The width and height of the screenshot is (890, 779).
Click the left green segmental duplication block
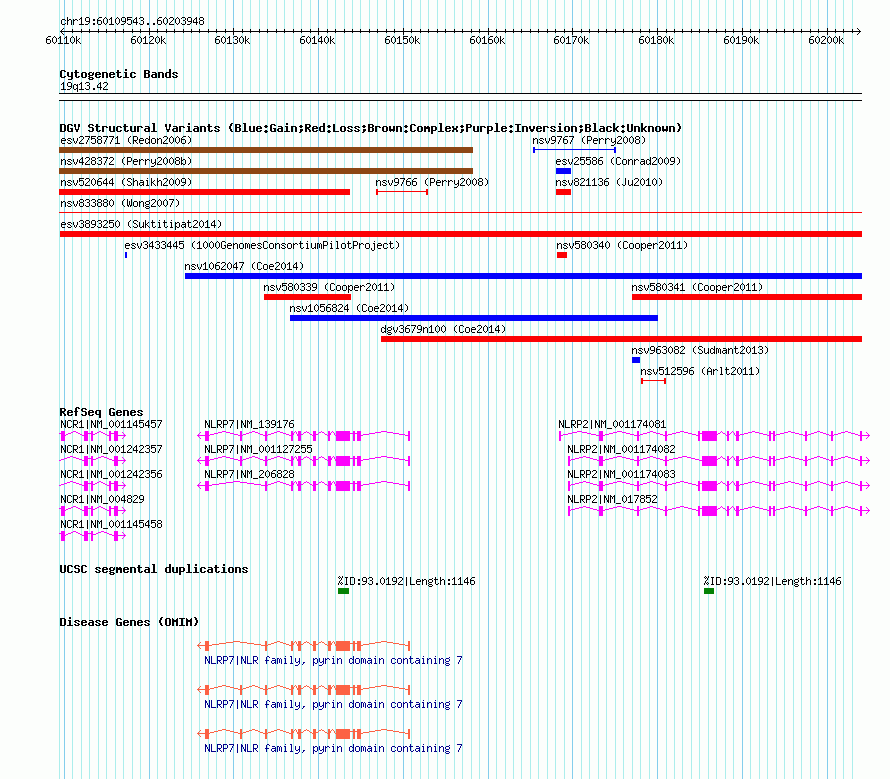coord(343,591)
